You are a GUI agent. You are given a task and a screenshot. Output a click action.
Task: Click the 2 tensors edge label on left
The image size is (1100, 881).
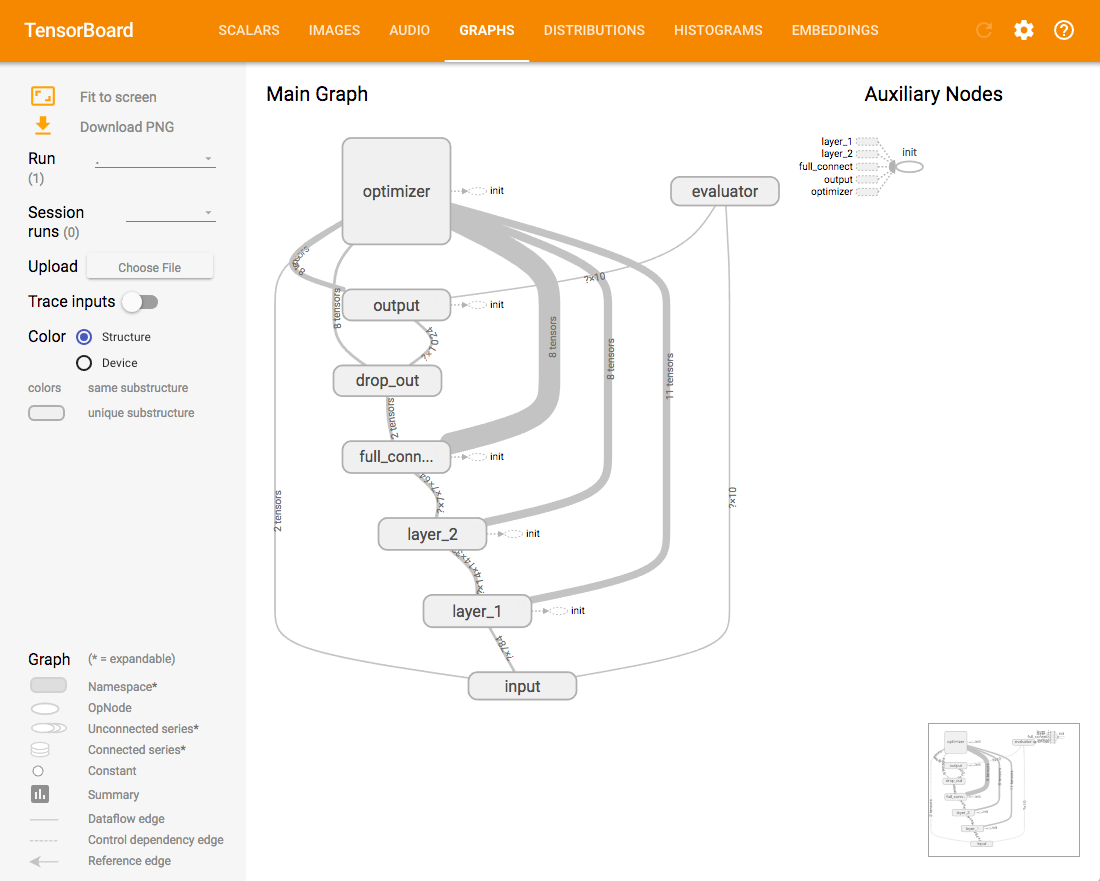278,511
